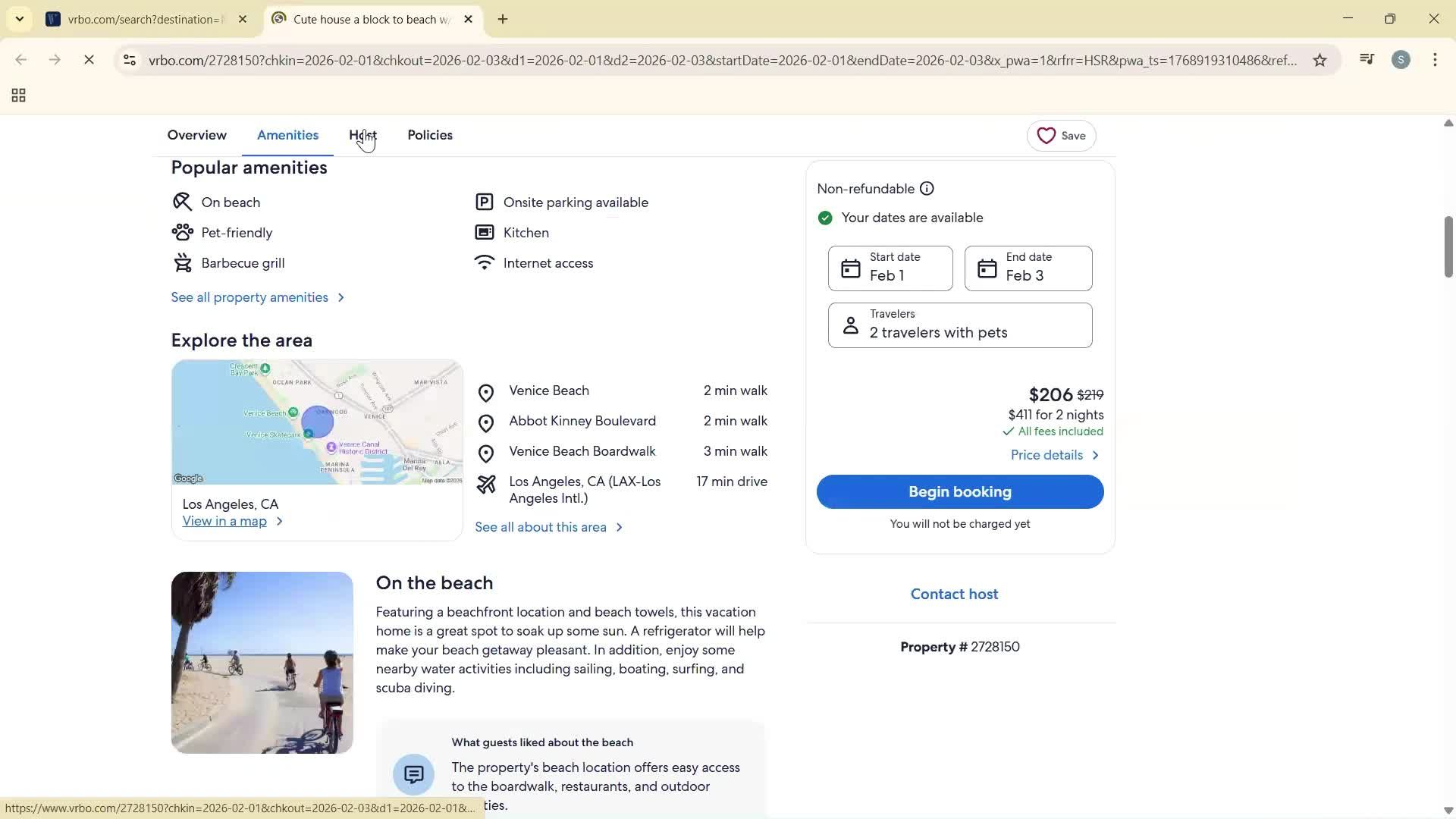Click the green availability checkmark indicator
Image resolution: width=1456 pixels, height=819 pixels.
(825, 218)
